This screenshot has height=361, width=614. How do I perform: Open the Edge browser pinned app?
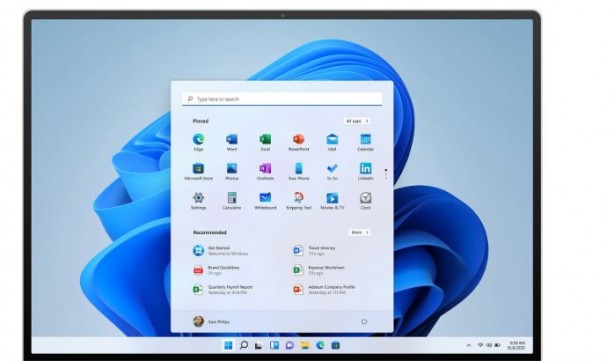click(x=199, y=142)
